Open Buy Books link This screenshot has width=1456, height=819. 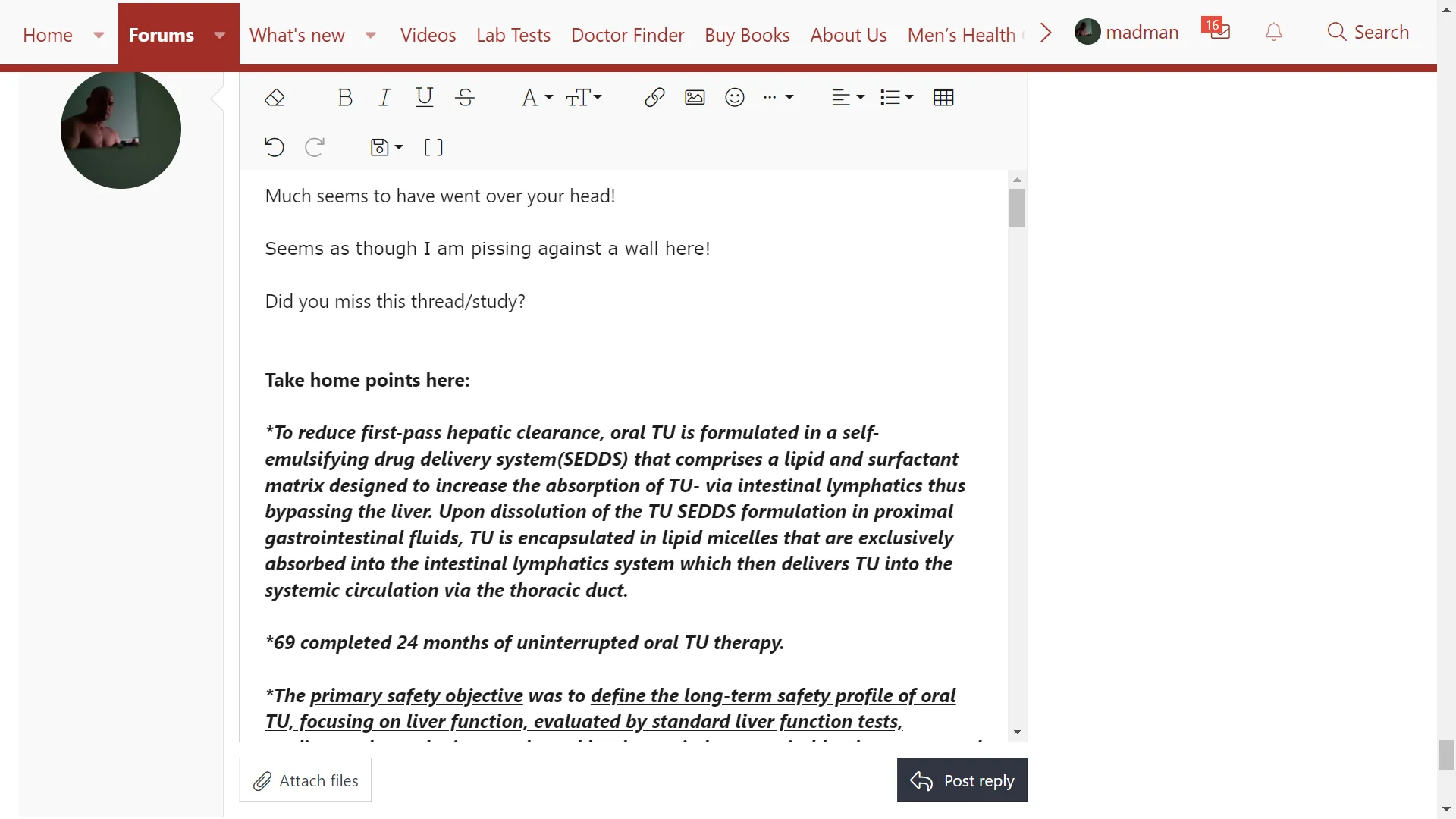tap(747, 35)
